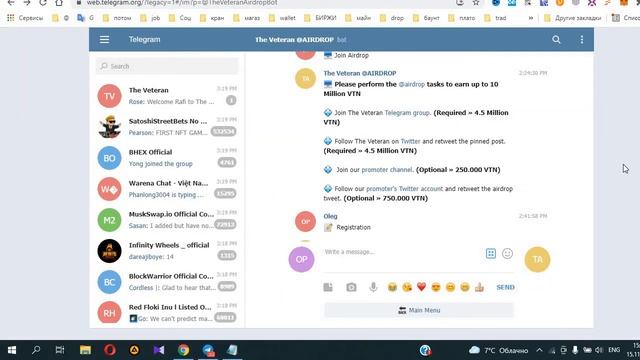Launch Opera from taskbar

[109, 350]
